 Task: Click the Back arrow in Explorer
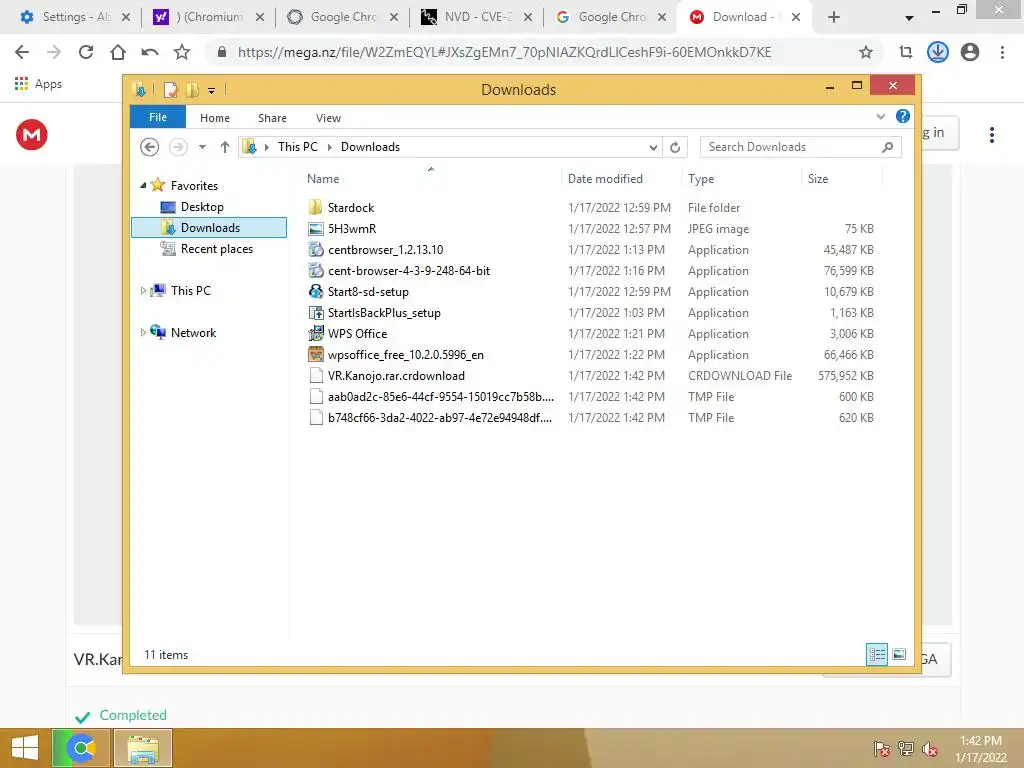pos(150,147)
